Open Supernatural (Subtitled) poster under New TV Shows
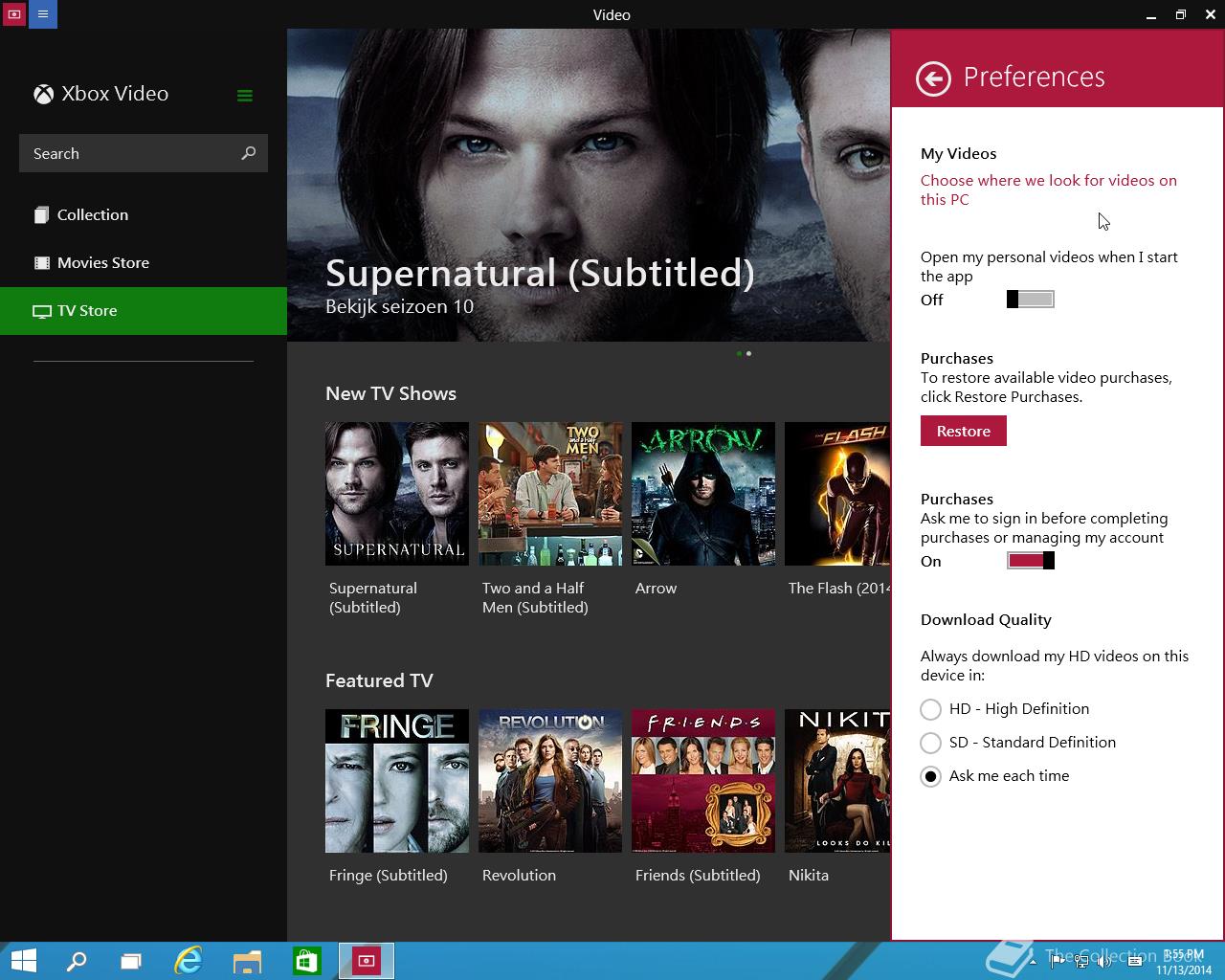The width and height of the screenshot is (1225, 980). pos(397,494)
